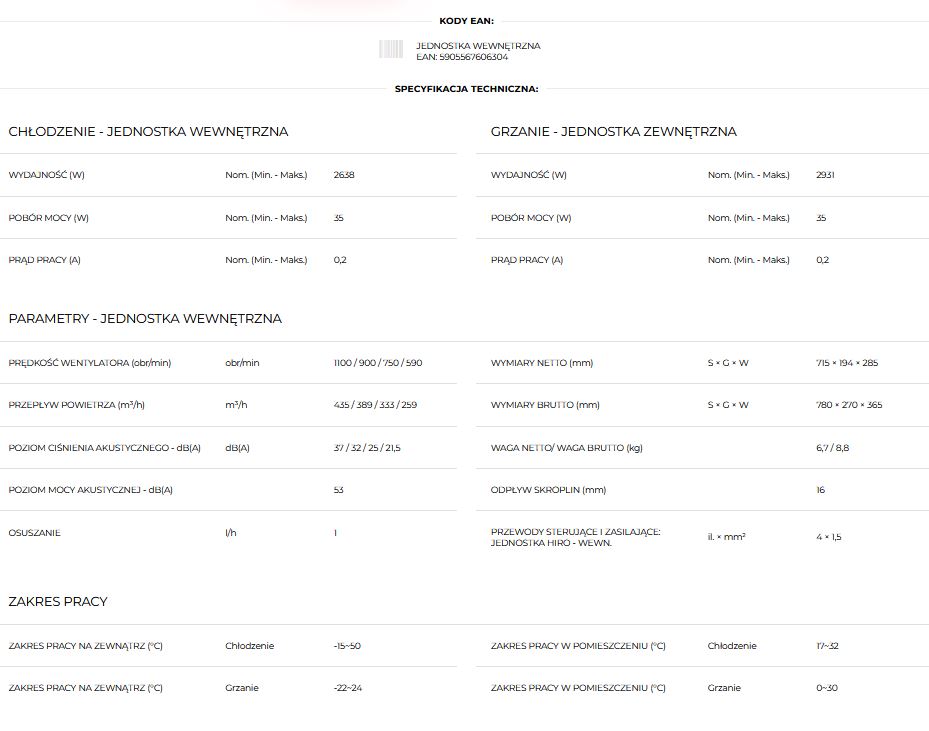Select the airflow values 435 / 389 / 333 / 259
Image resolution: width=929 pixels, height=731 pixels.
point(375,405)
